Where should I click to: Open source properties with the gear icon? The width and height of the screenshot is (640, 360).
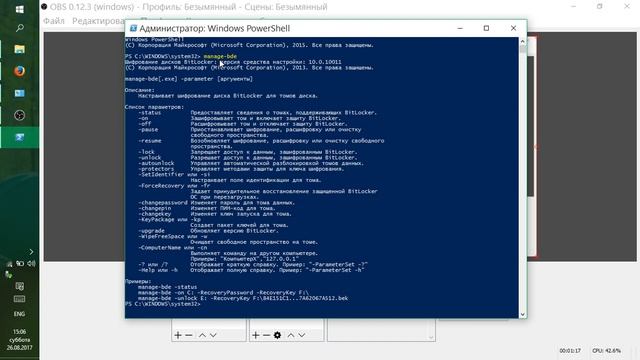278,335
